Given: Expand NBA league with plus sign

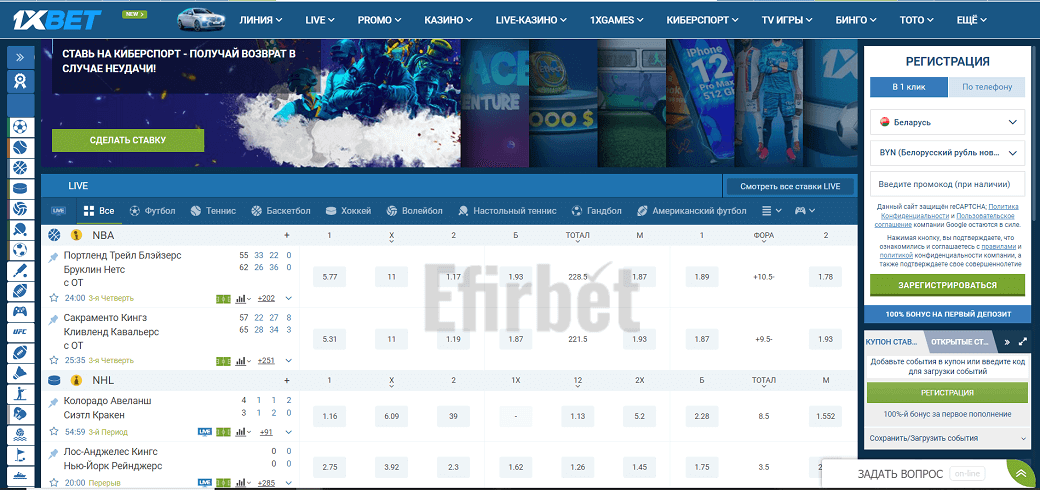Looking at the screenshot, I should 287,235.
